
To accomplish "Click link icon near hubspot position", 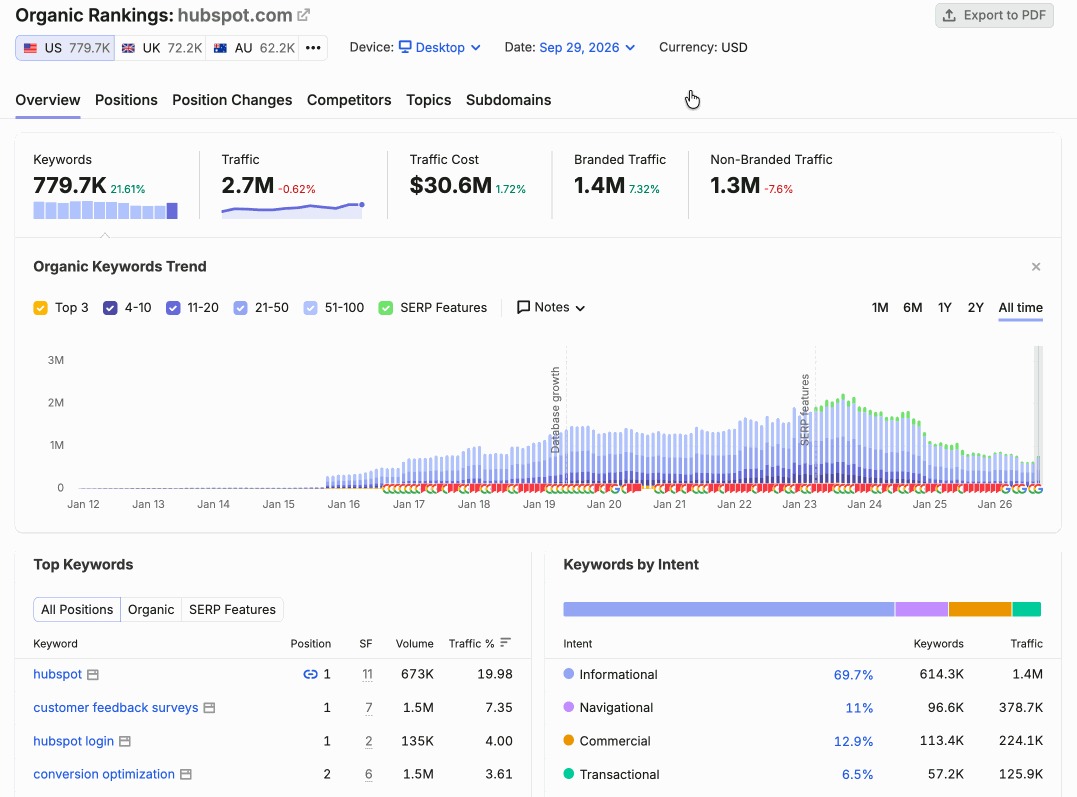I will click(x=310, y=675).
